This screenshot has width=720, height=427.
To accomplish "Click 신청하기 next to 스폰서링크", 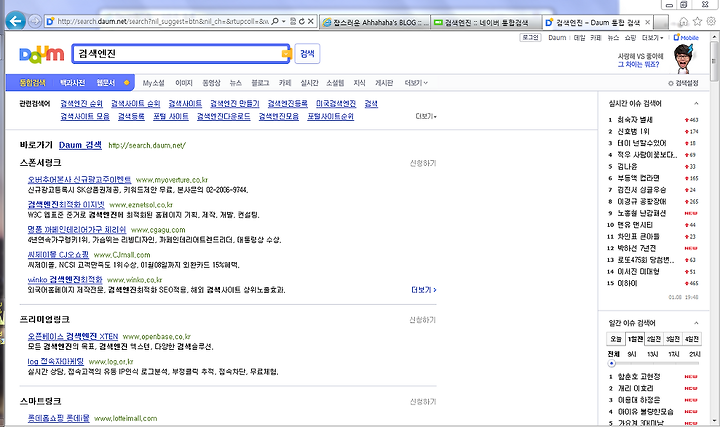I will [x=423, y=163].
